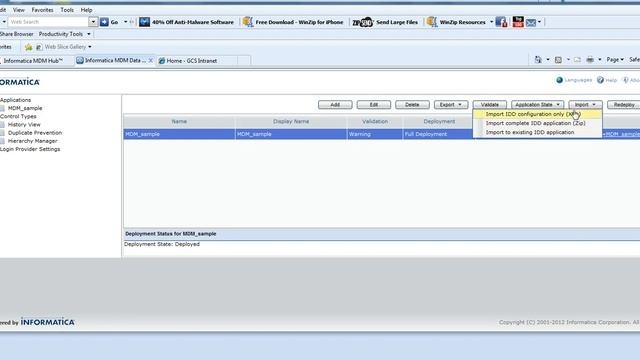This screenshot has width=640, height=360.
Task: Click the Help question mark icon
Action: click(x=600, y=80)
